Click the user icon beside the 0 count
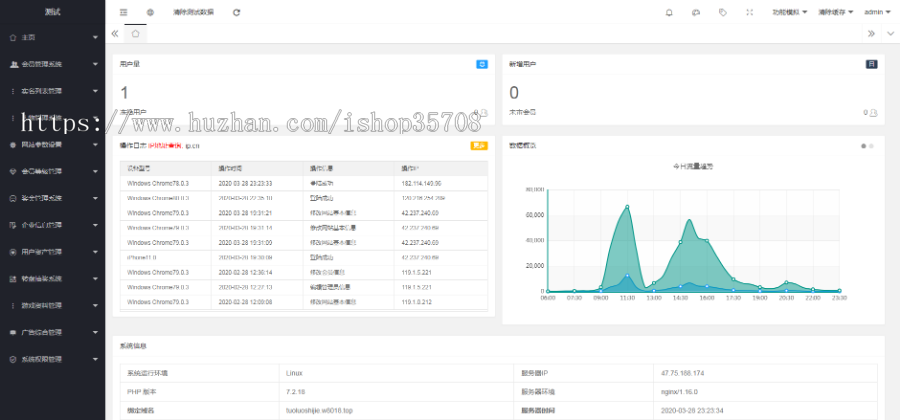Image resolution: width=900 pixels, height=420 pixels. [x=874, y=113]
